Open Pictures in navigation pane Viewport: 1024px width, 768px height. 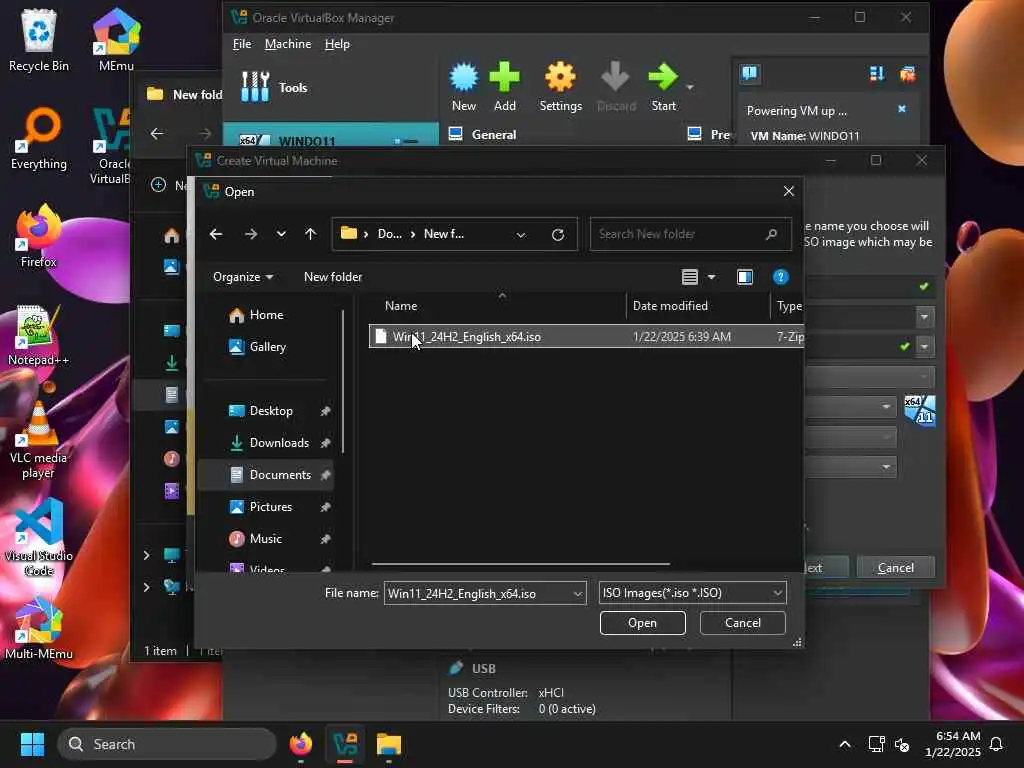pyautogui.click(x=270, y=507)
